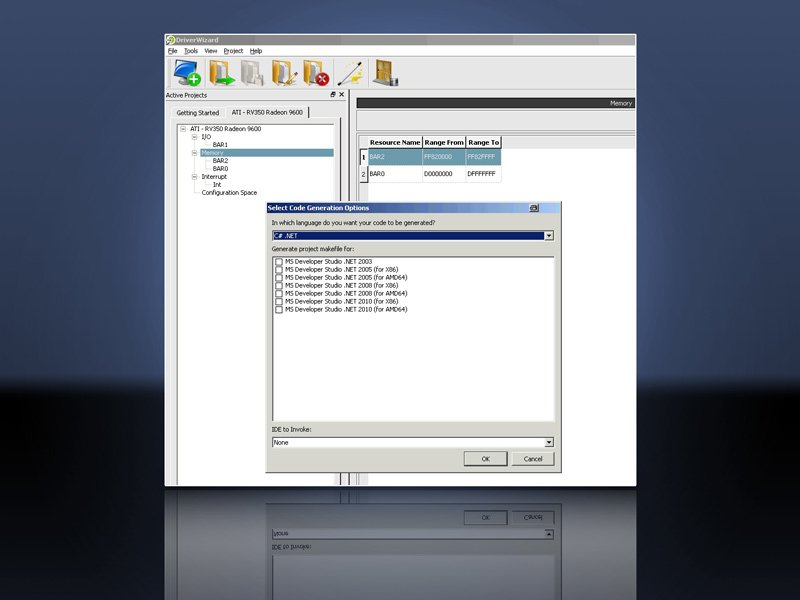Close the Active Projects panel
Image resolution: width=800 pixels, height=600 pixels.
(x=342, y=94)
